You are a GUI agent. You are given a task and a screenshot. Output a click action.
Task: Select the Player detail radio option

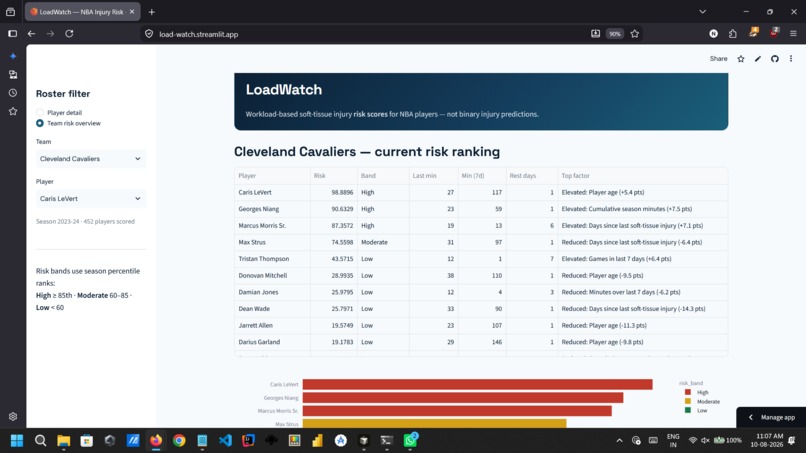[x=40, y=113]
